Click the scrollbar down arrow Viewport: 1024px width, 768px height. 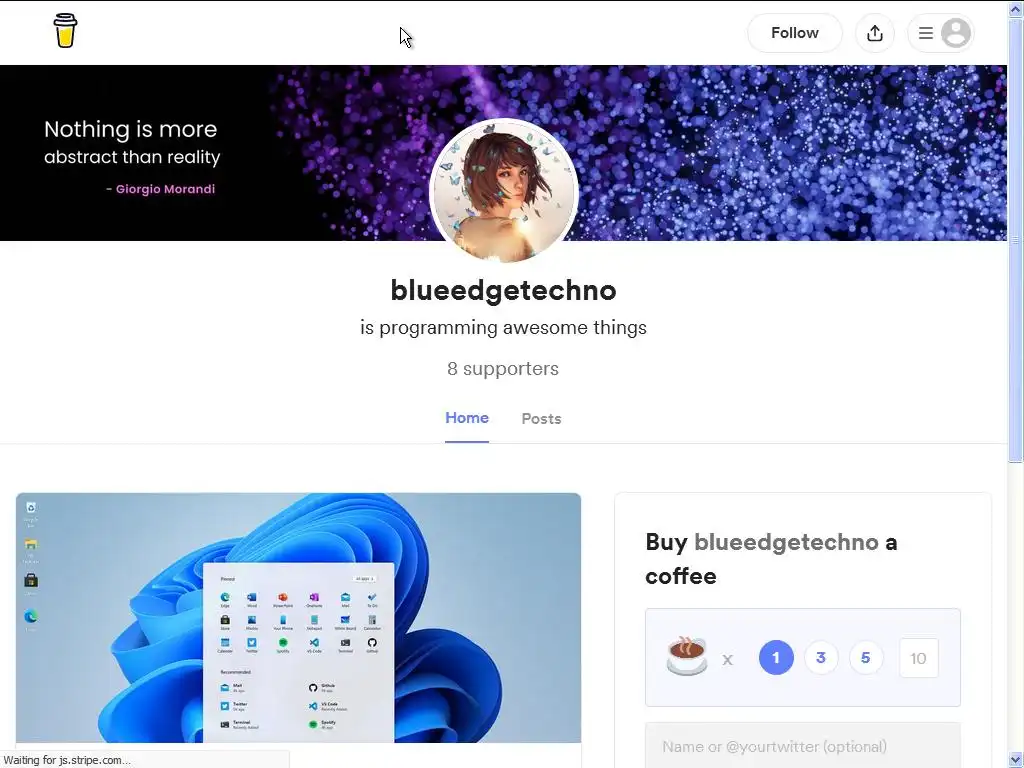coord(1016,759)
